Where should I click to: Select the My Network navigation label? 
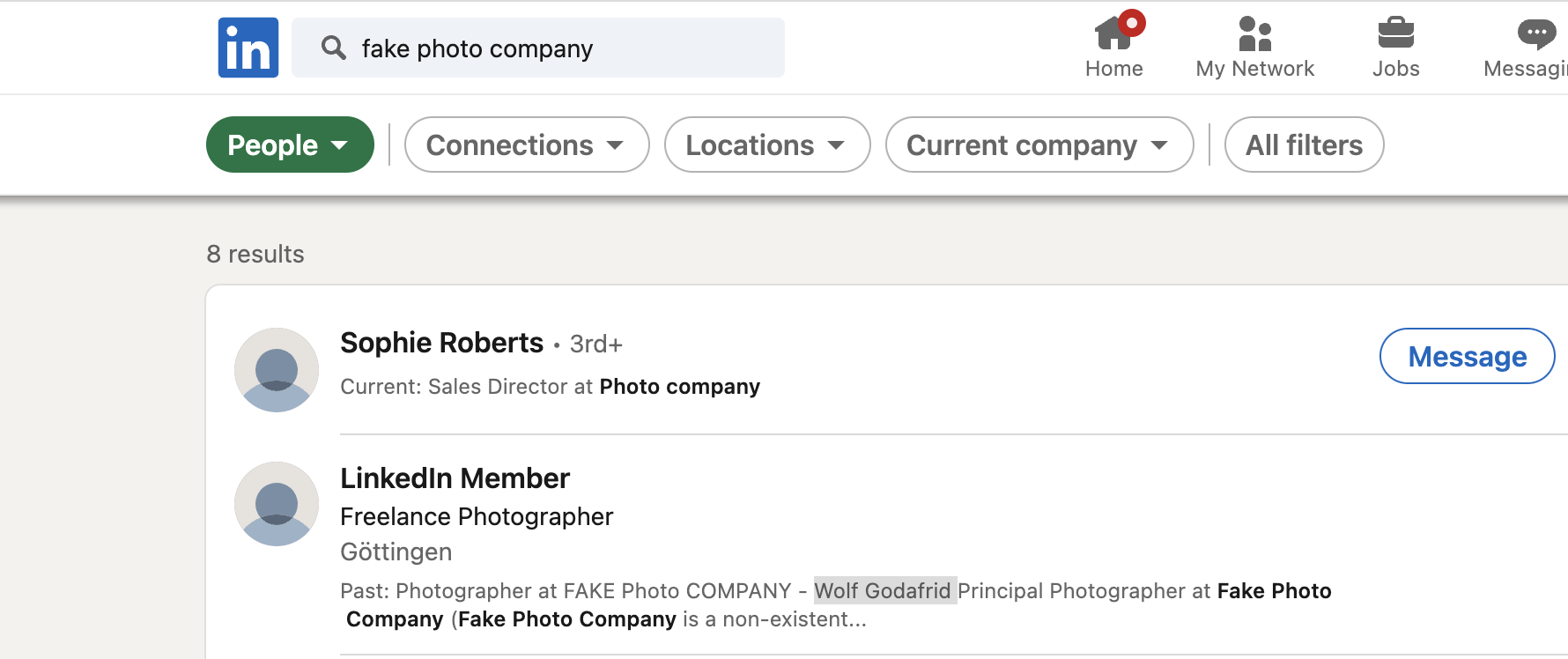pyautogui.click(x=1254, y=69)
